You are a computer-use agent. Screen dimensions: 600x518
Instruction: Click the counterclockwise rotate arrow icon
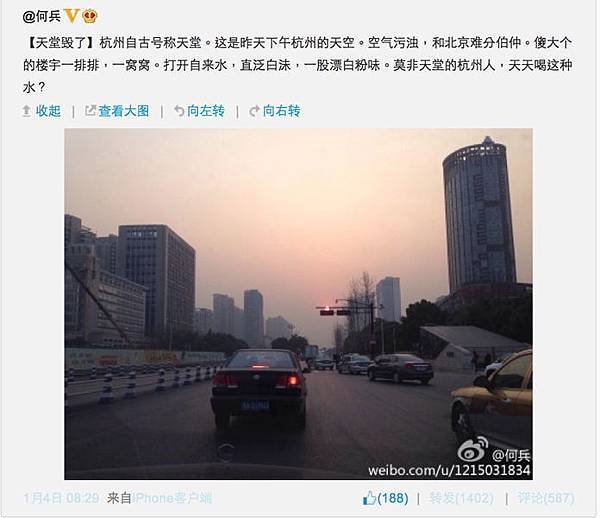[x=179, y=111]
